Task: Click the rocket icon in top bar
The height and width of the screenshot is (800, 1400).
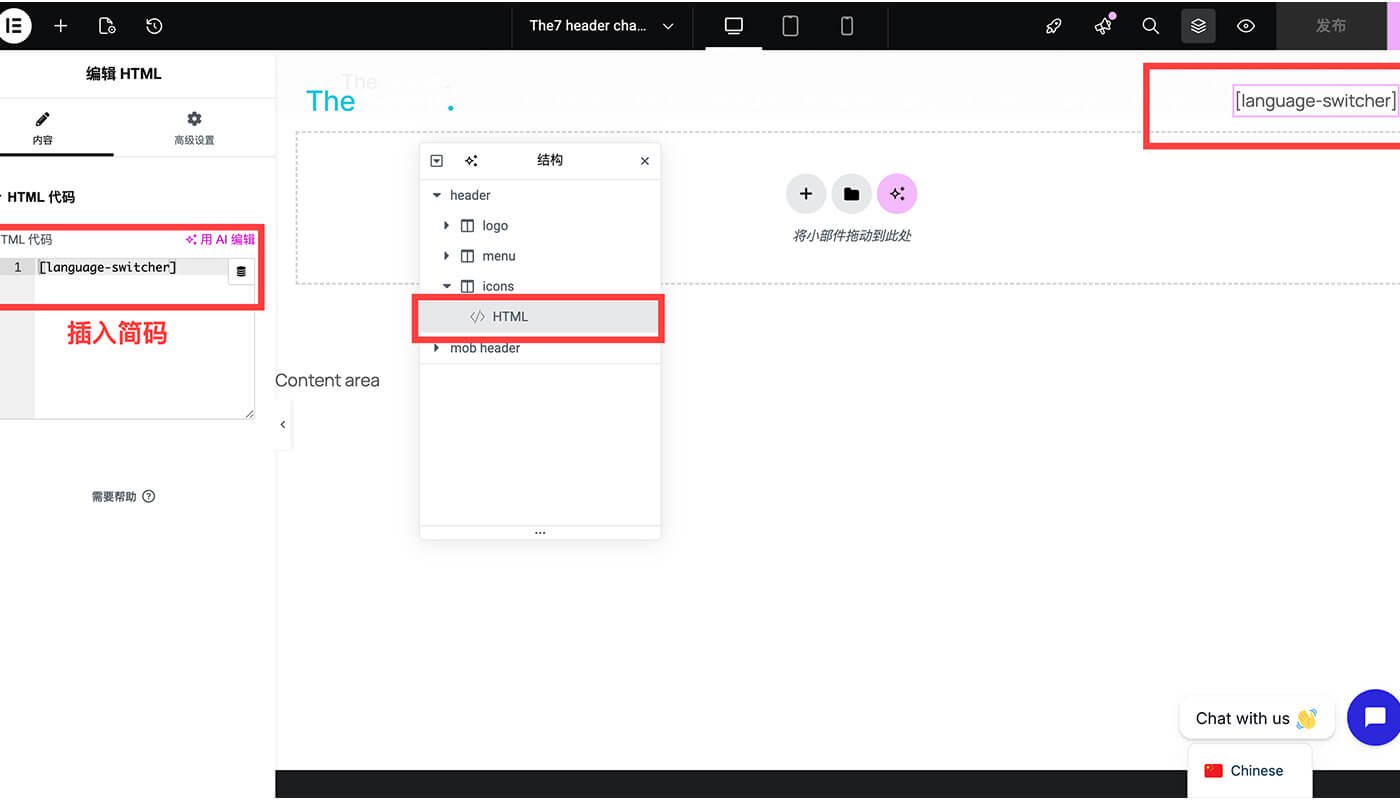Action: point(1054,26)
